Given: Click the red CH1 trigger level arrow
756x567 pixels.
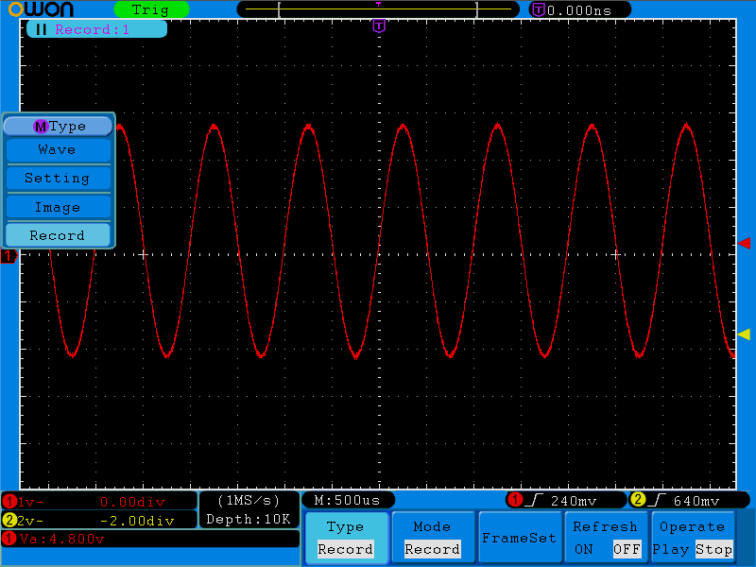Looking at the screenshot, I should (x=743, y=243).
